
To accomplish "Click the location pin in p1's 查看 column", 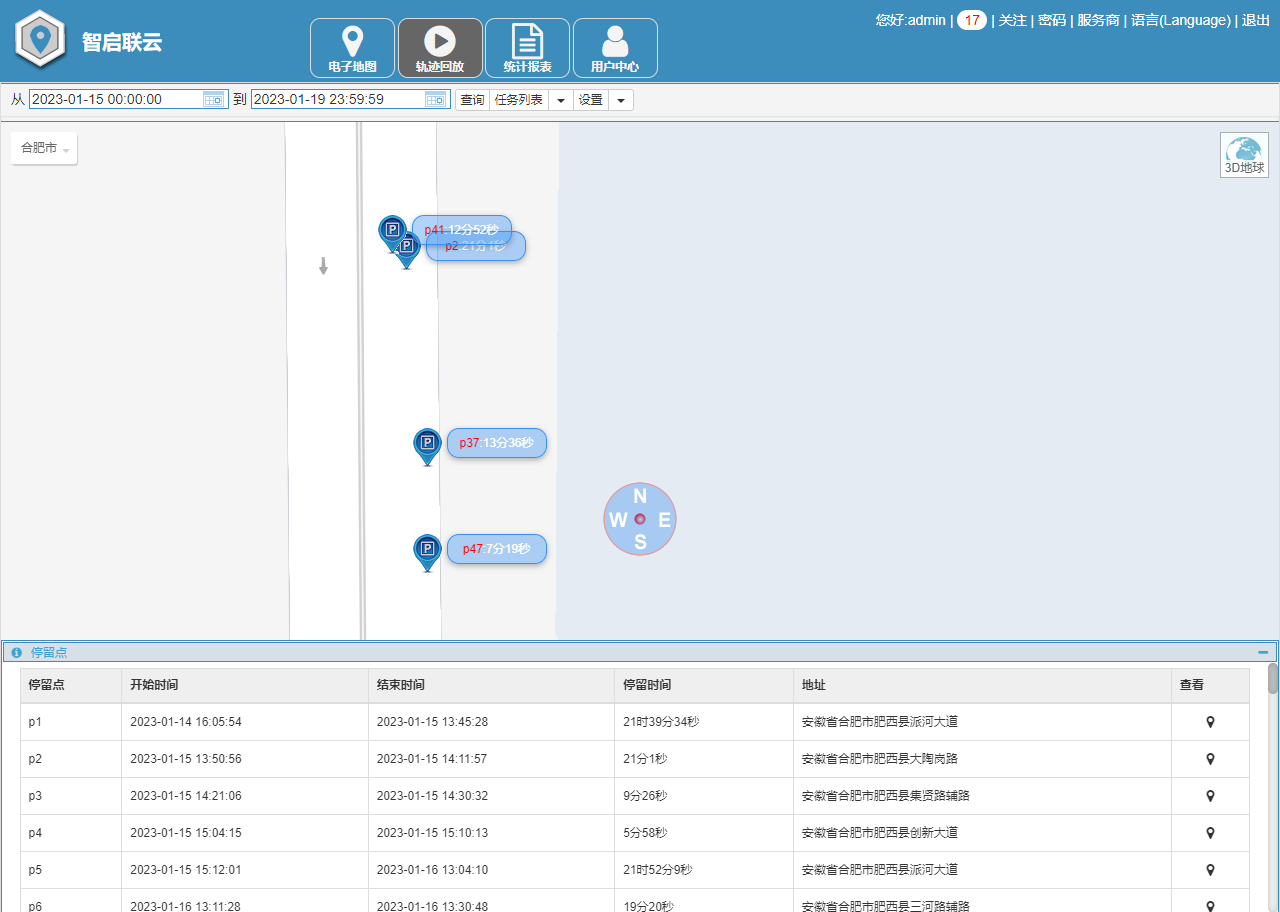I will point(1210,721).
